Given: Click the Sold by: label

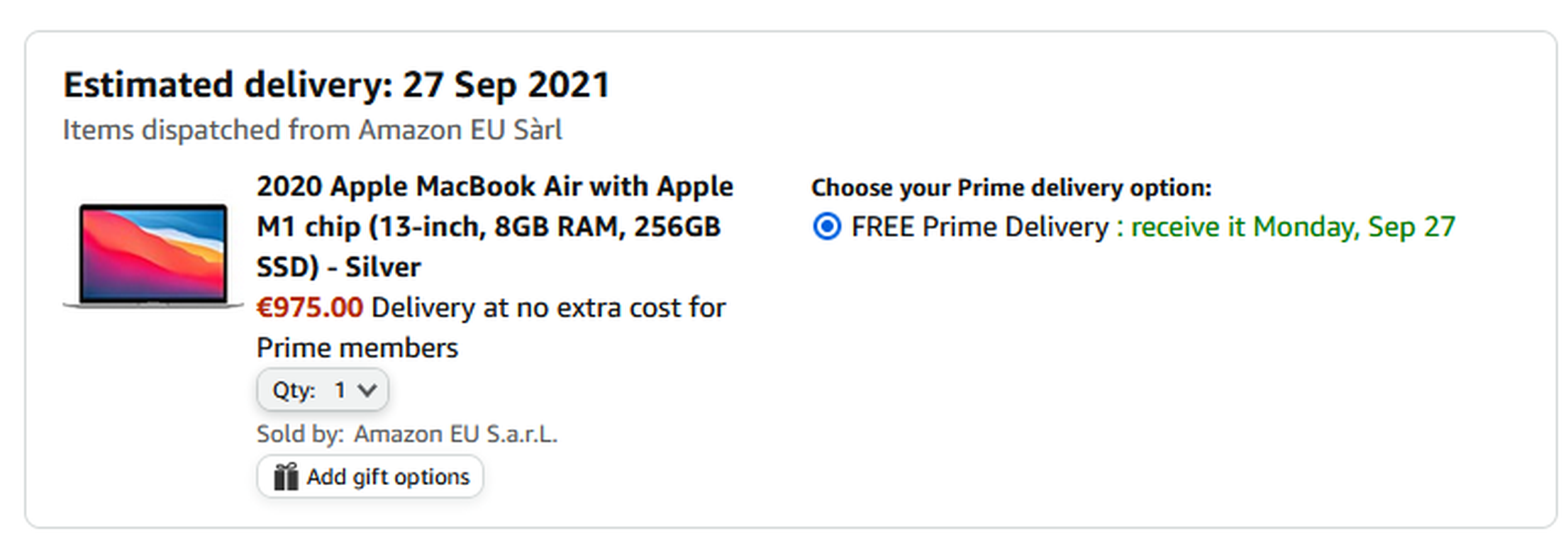Looking at the screenshot, I should (300, 434).
